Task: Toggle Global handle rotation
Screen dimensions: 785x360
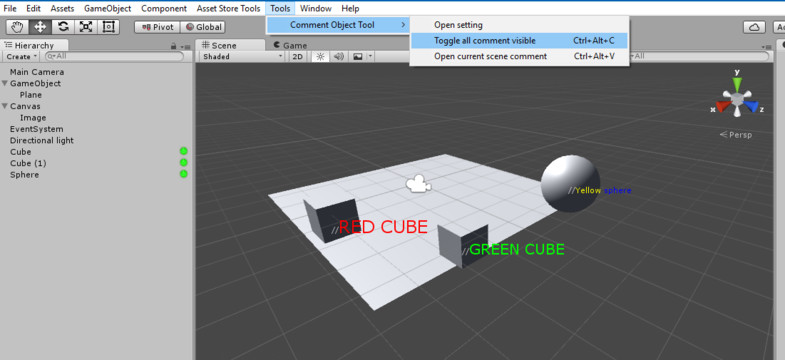Action: click(203, 27)
